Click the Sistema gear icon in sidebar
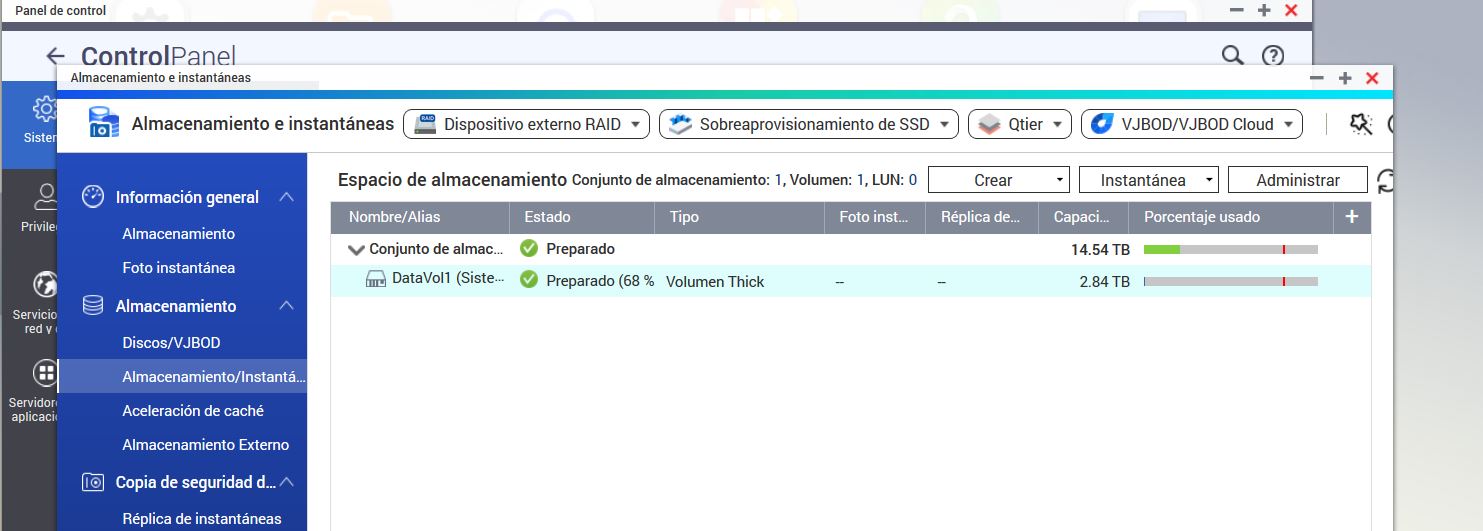 click(44, 109)
